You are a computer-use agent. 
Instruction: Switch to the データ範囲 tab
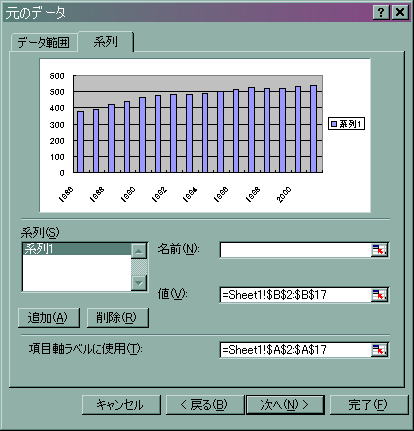(x=44, y=43)
